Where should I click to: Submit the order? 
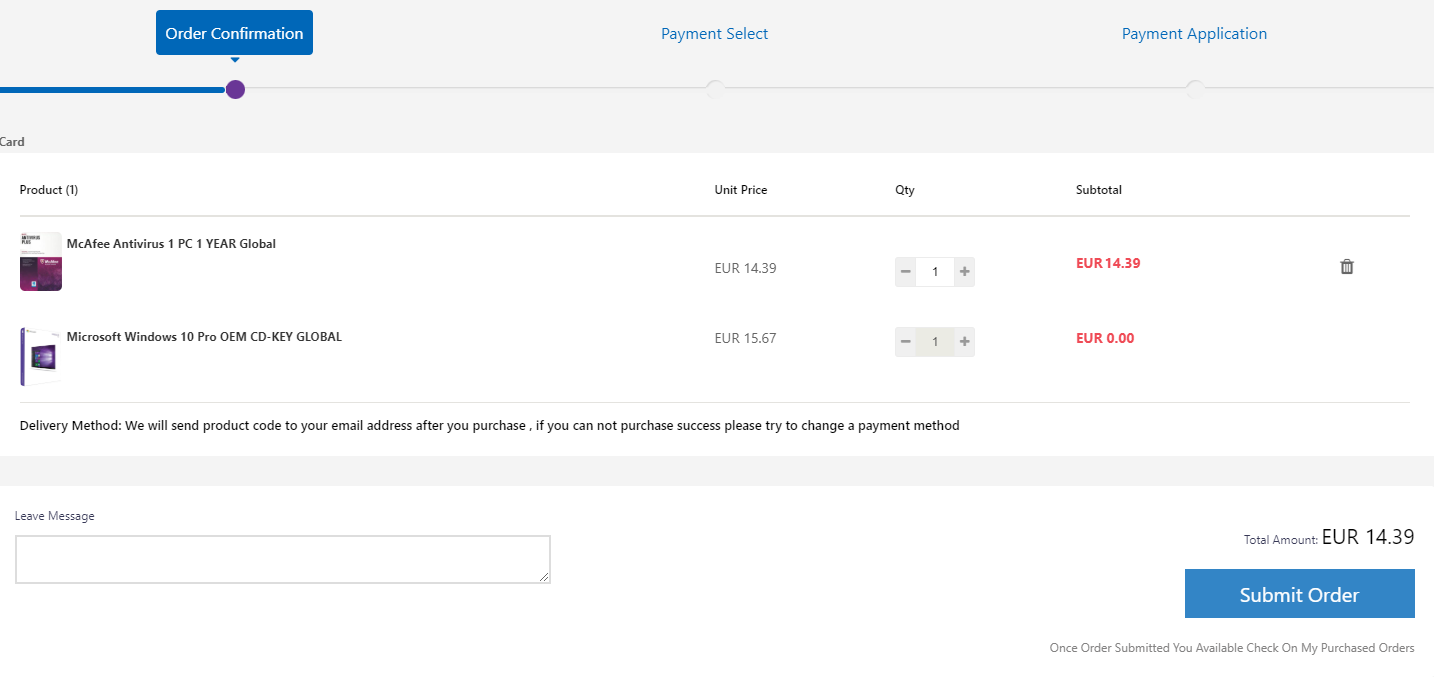1300,594
